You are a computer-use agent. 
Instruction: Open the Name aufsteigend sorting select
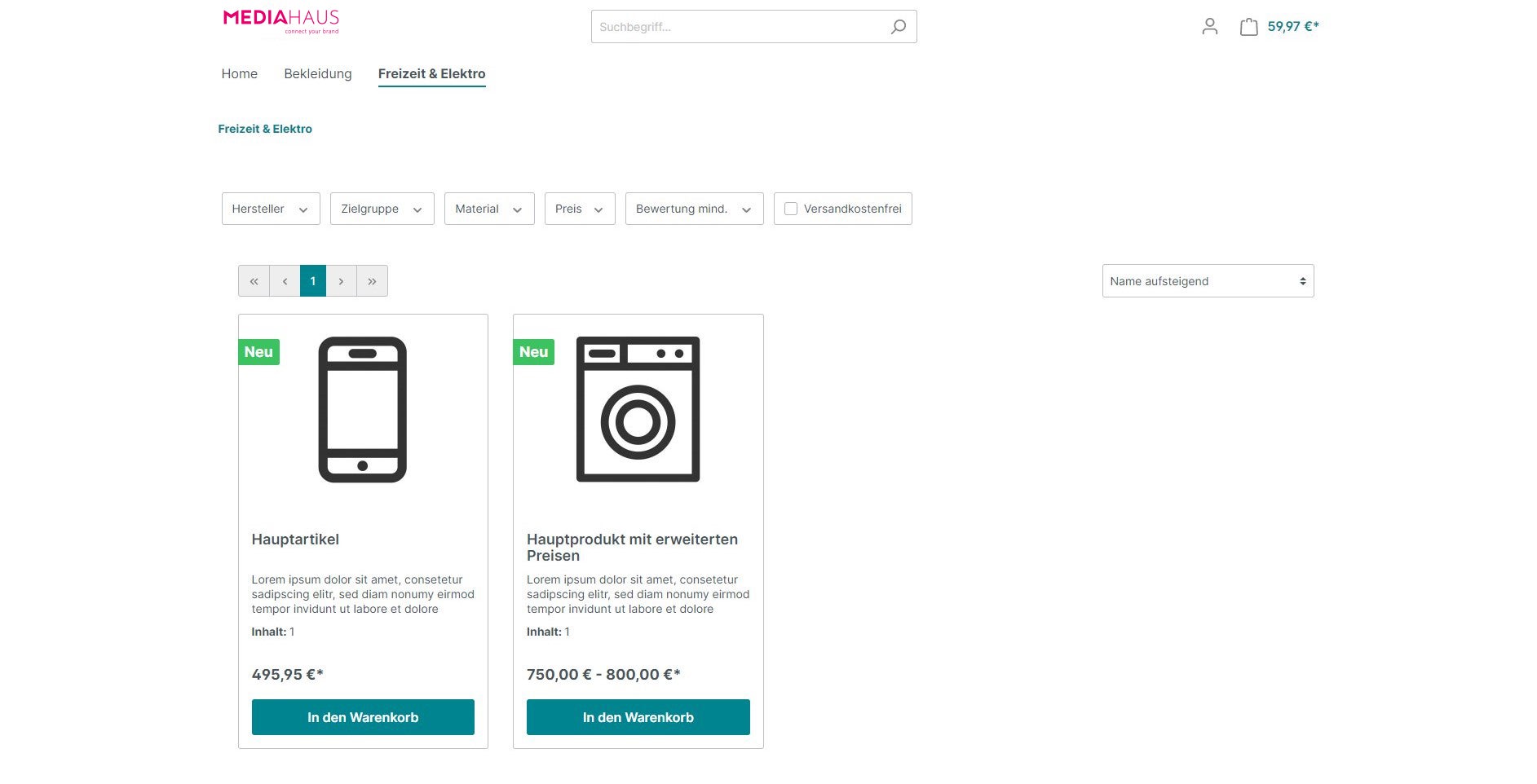(1208, 281)
